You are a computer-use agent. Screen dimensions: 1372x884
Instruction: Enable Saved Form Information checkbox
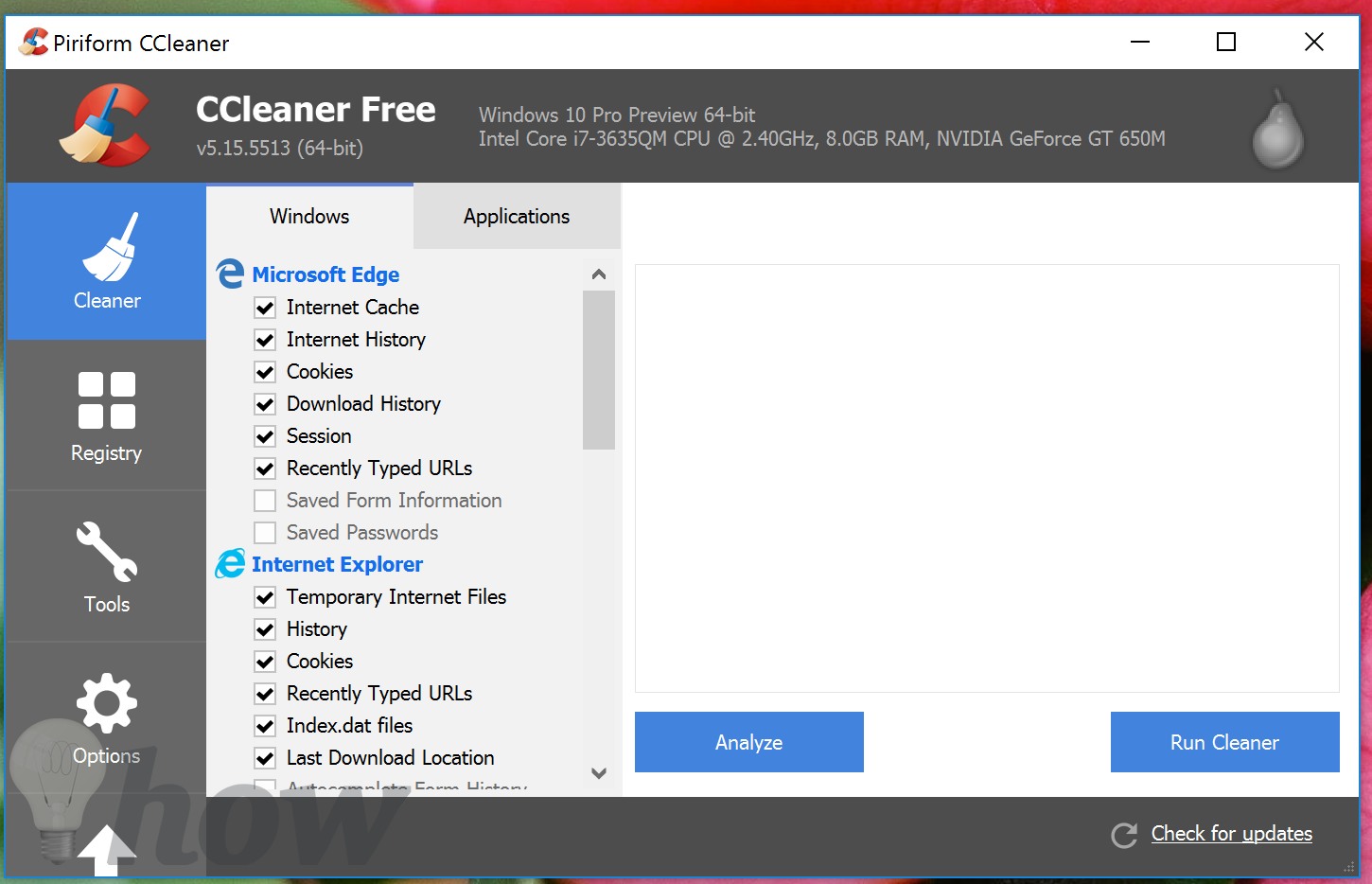coord(265,501)
